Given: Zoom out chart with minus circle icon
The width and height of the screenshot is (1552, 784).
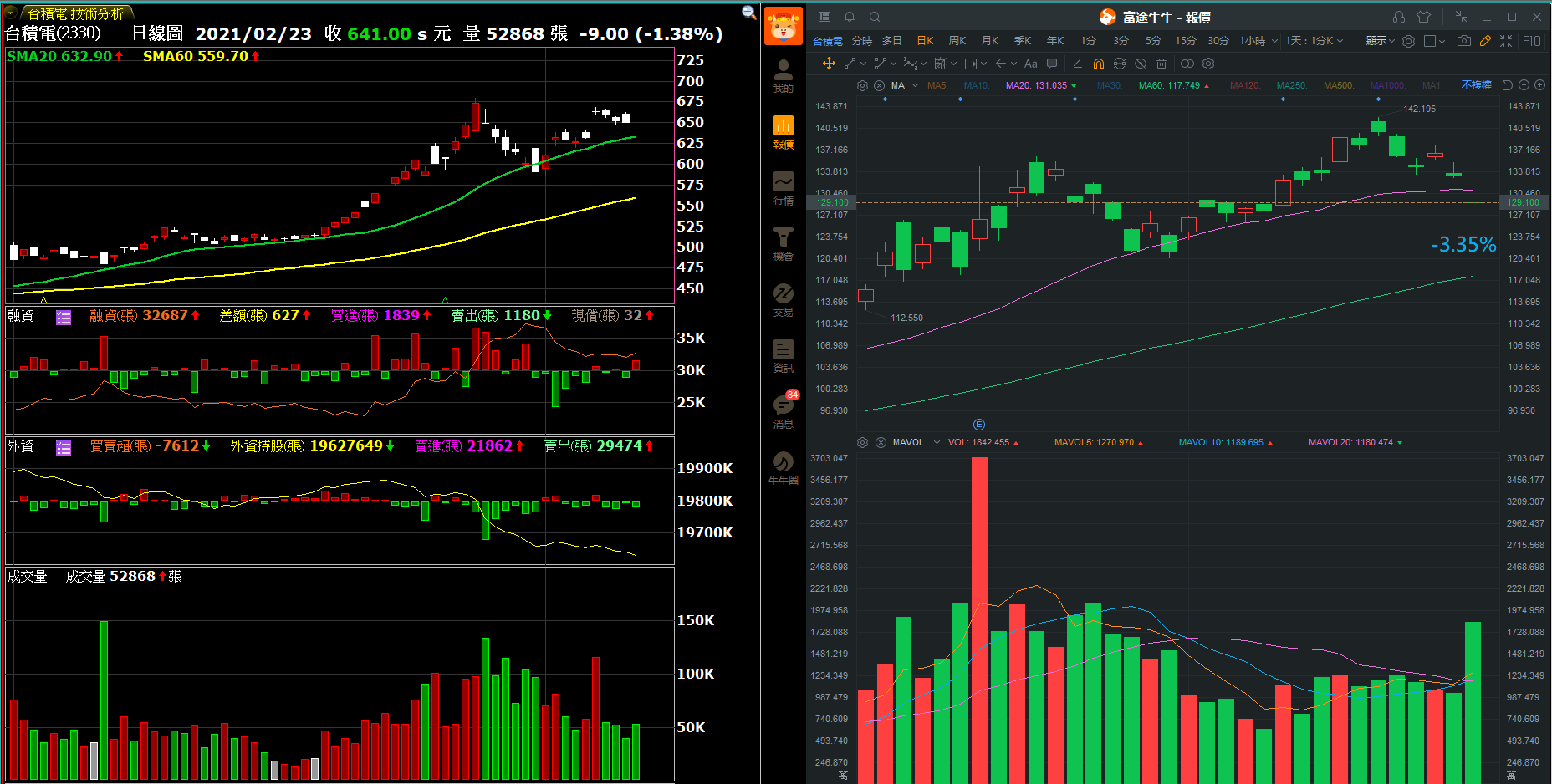Looking at the screenshot, I should [1524, 85].
